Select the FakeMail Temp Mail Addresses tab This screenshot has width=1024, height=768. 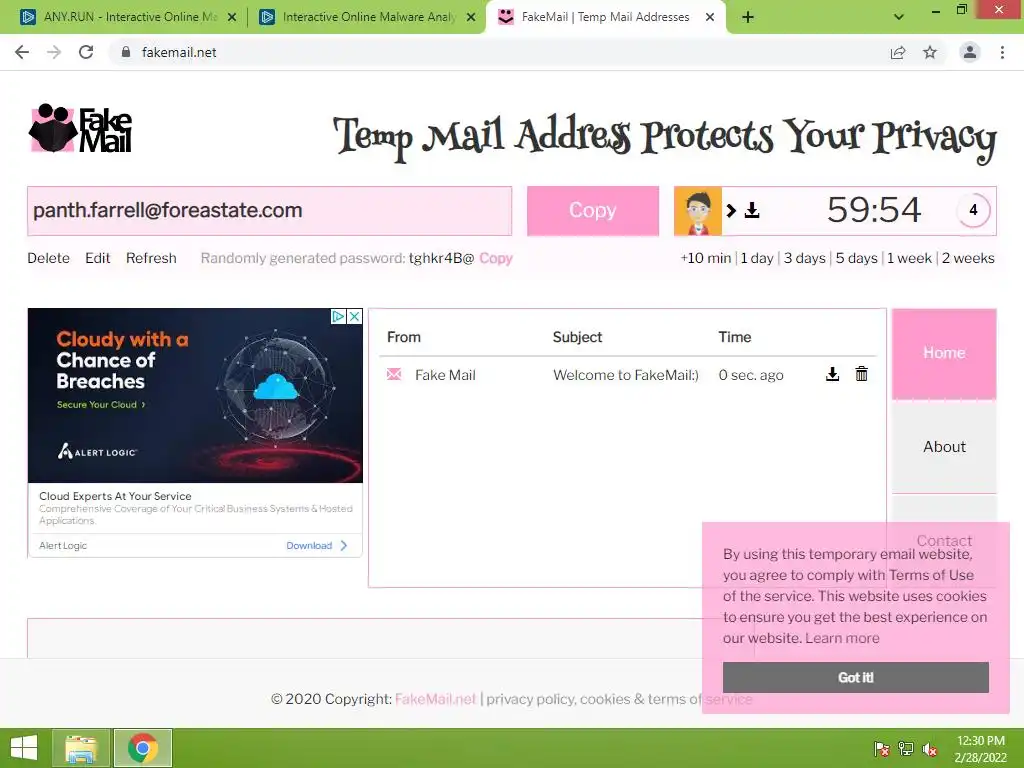pos(605,17)
